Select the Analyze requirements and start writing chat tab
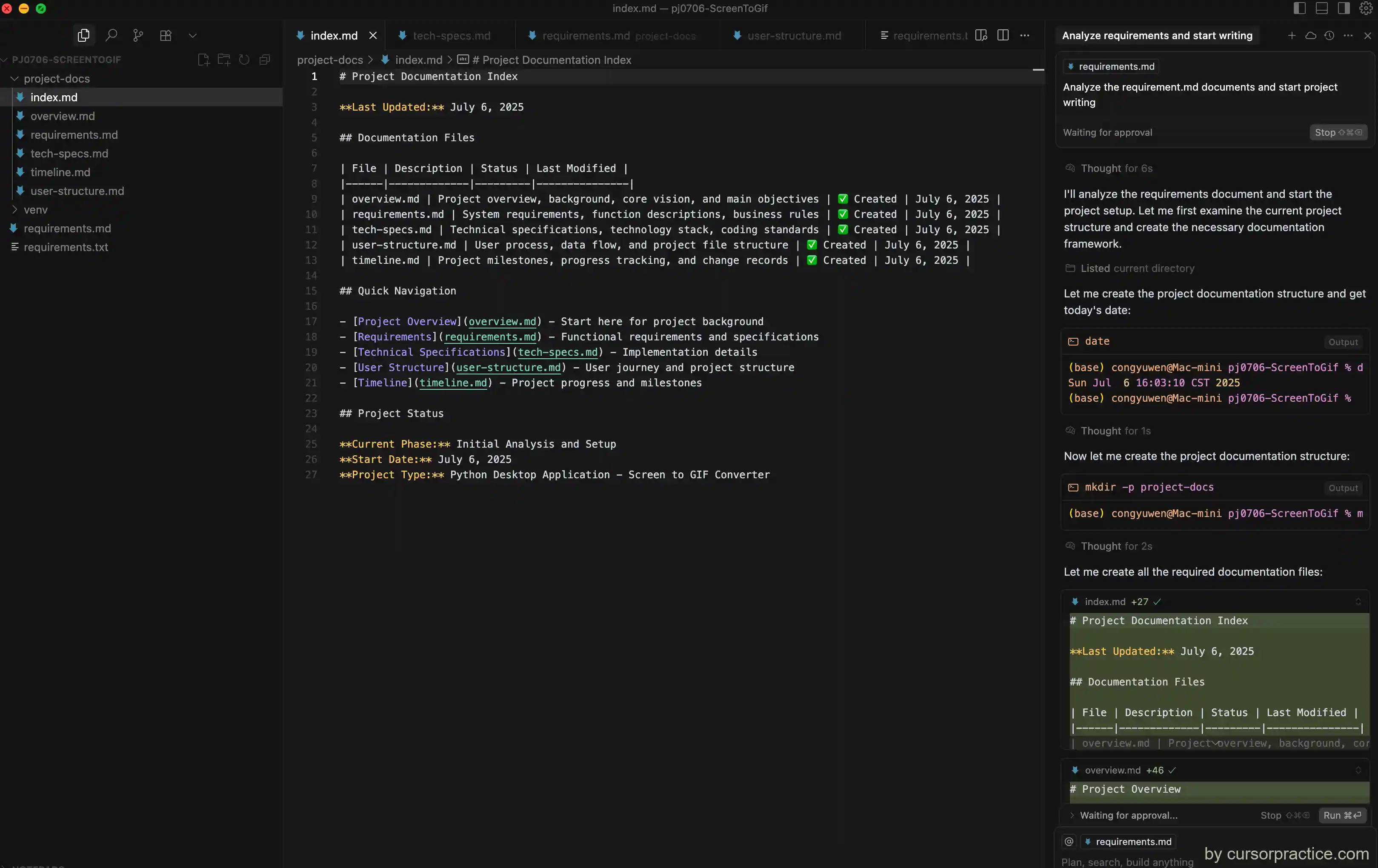The image size is (1378, 868). click(x=1157, y=35)
